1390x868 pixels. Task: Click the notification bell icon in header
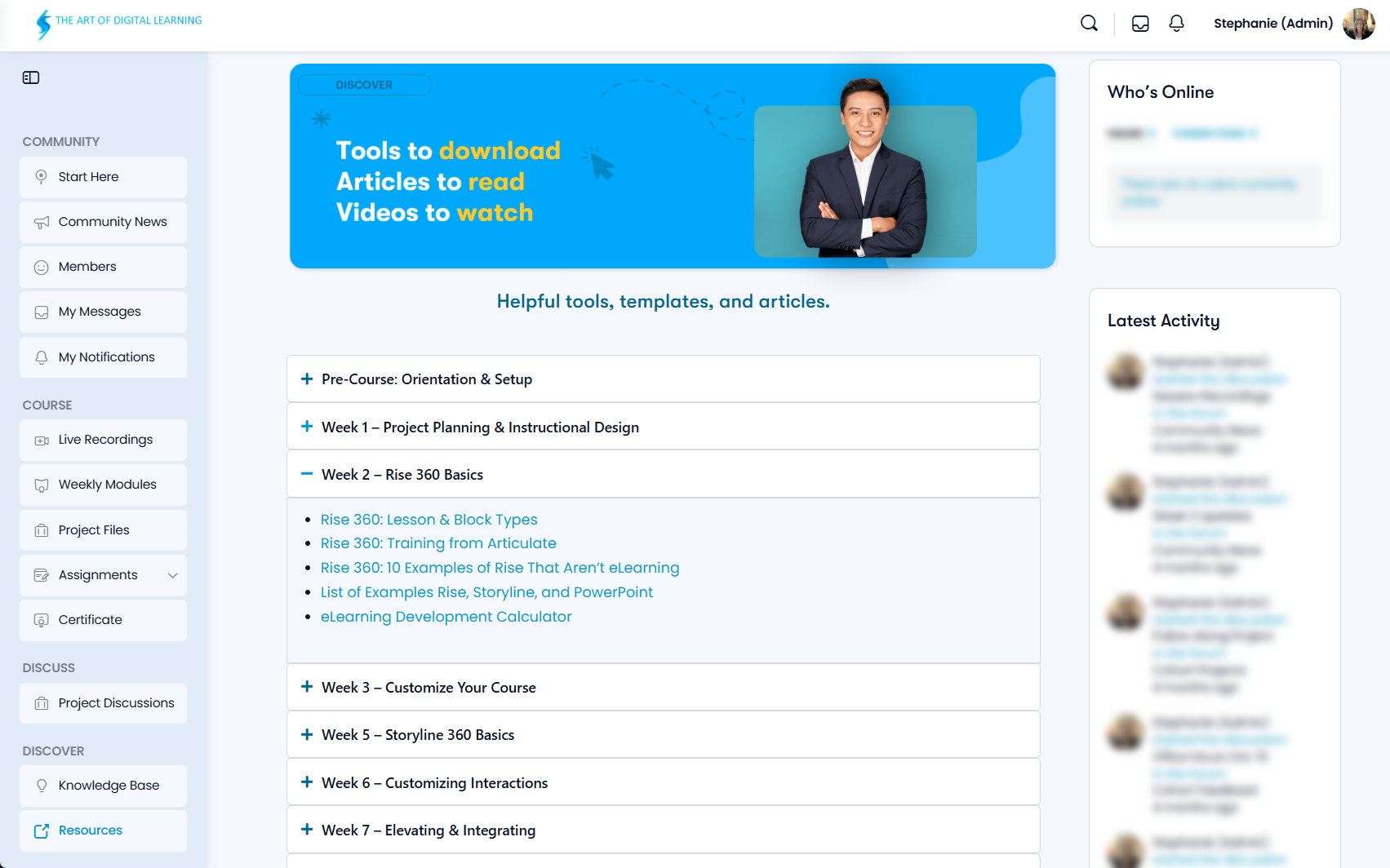(x=1176, y=24)
